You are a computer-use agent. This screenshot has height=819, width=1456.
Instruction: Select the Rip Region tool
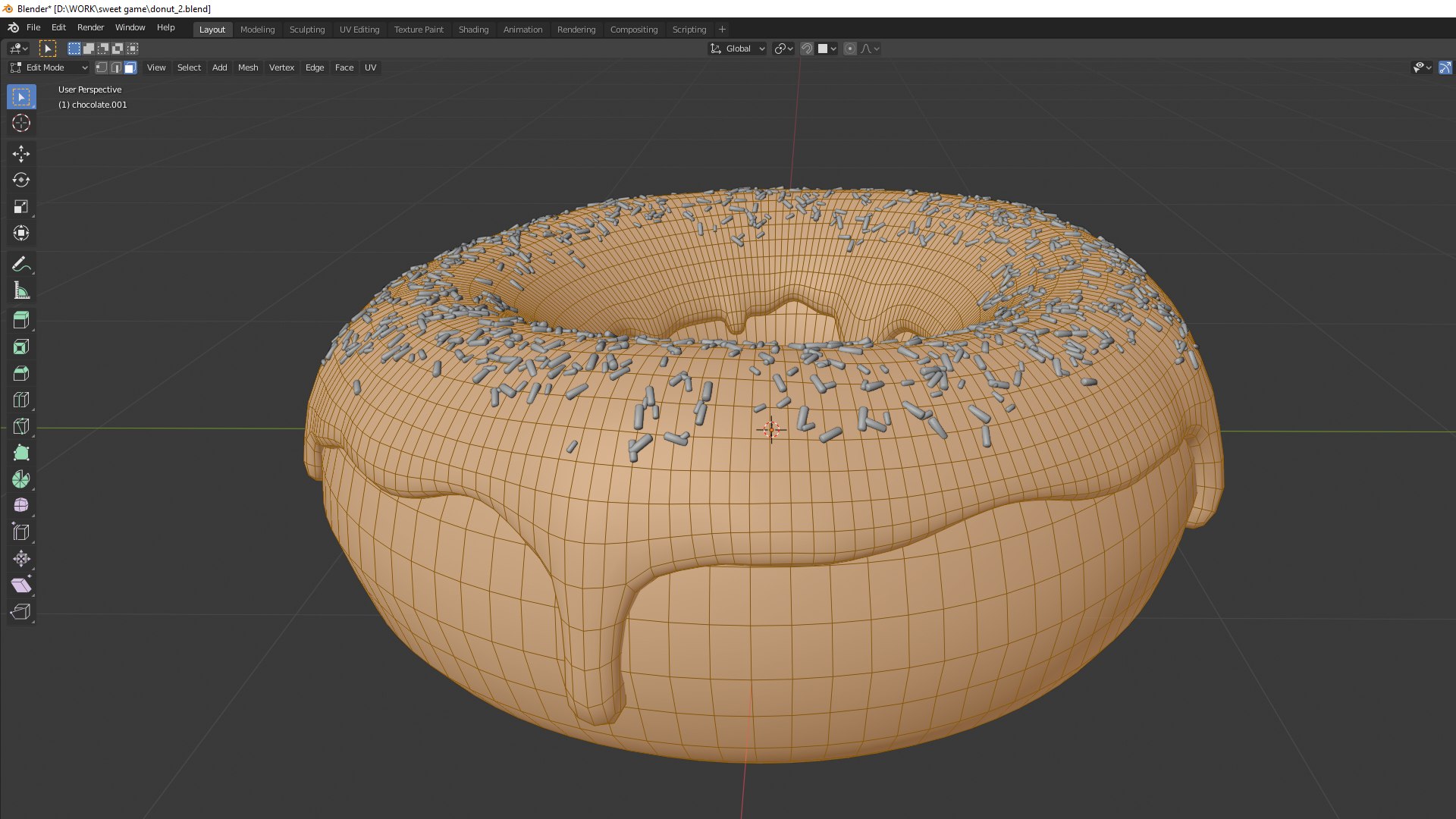click(21, 612)
